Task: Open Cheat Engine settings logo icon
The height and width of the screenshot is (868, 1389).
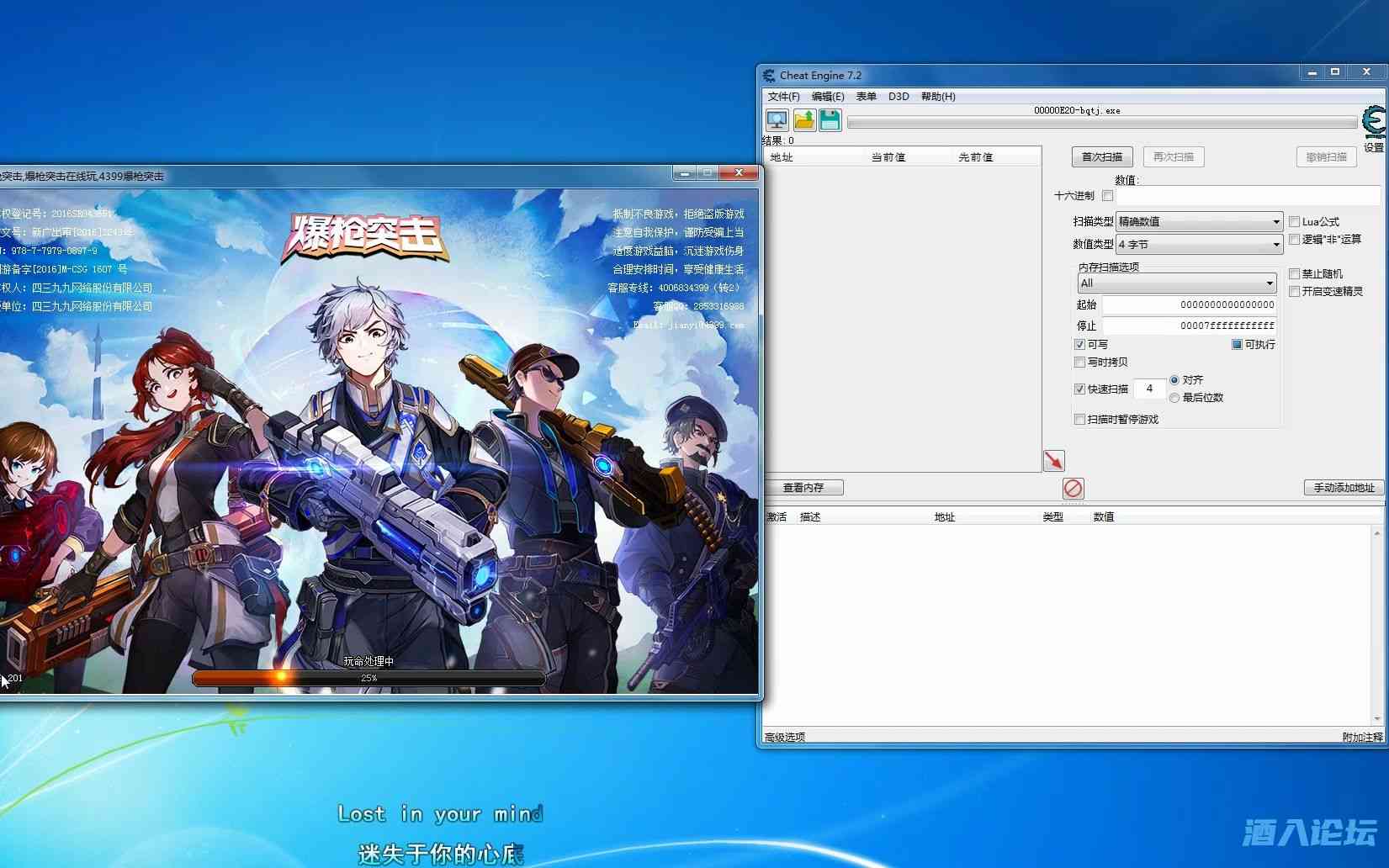Action: click(x=1374, y=124)
